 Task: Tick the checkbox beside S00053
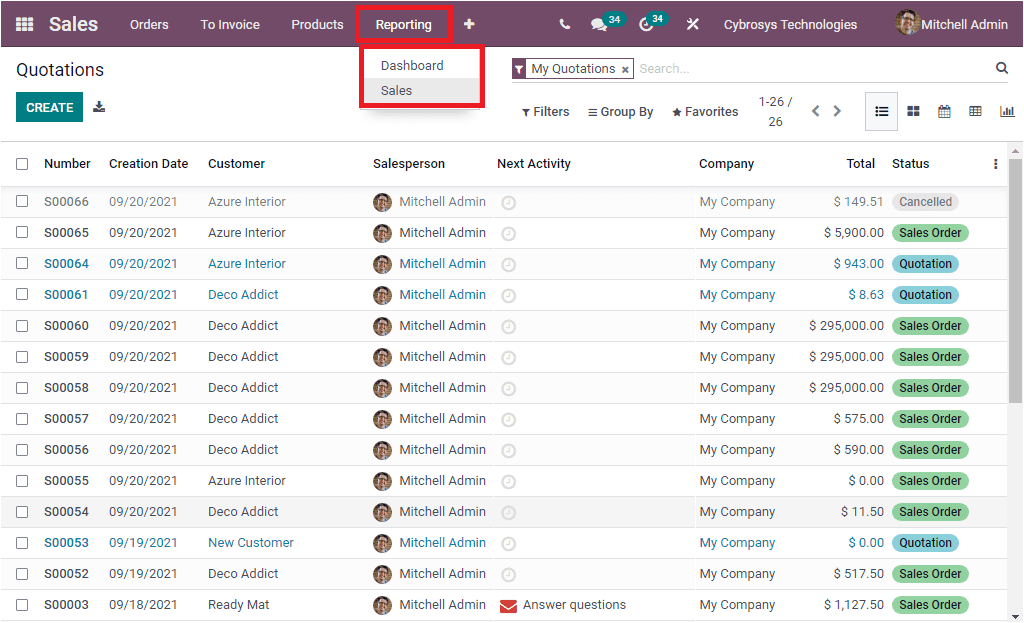pyautogui.click(x=22, y=542)
